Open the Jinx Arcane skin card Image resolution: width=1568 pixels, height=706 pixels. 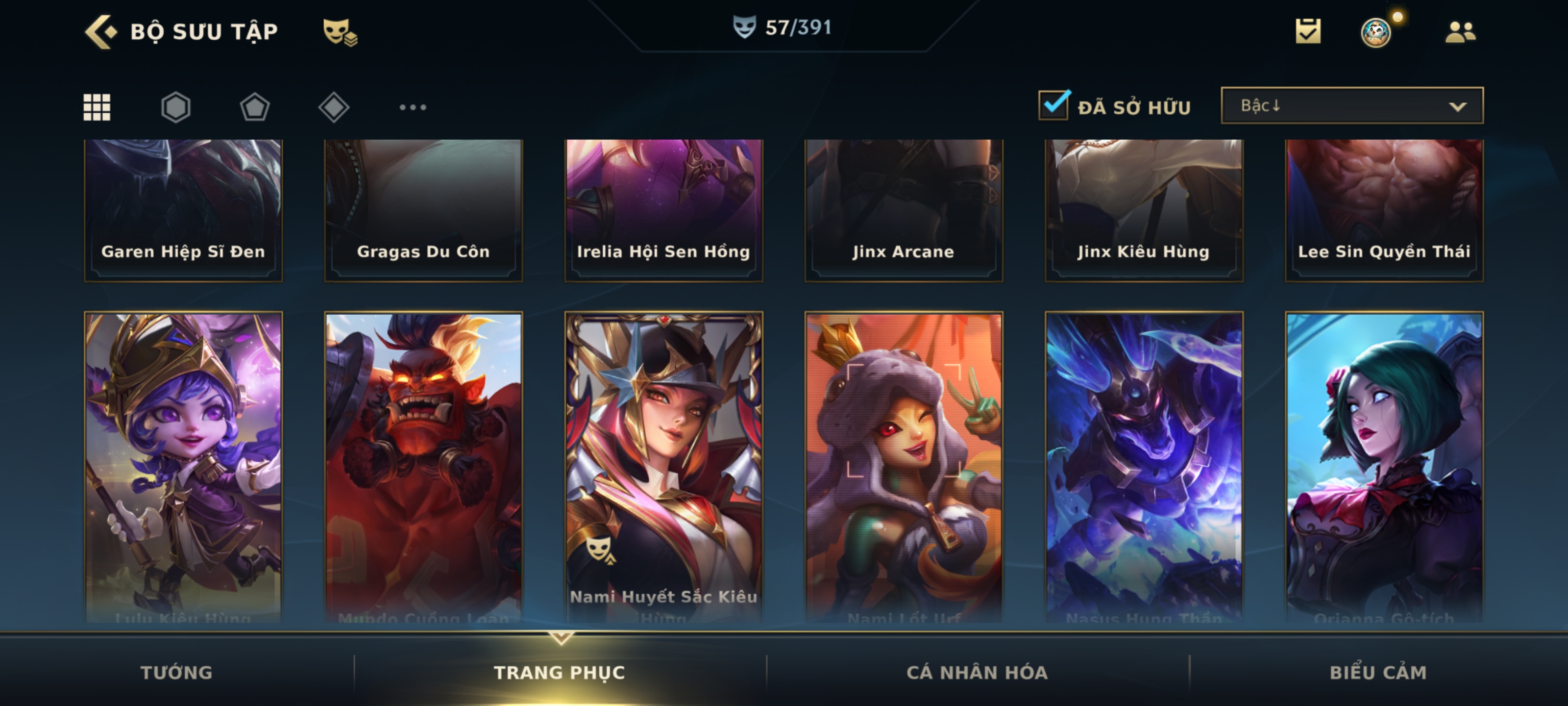903,210
